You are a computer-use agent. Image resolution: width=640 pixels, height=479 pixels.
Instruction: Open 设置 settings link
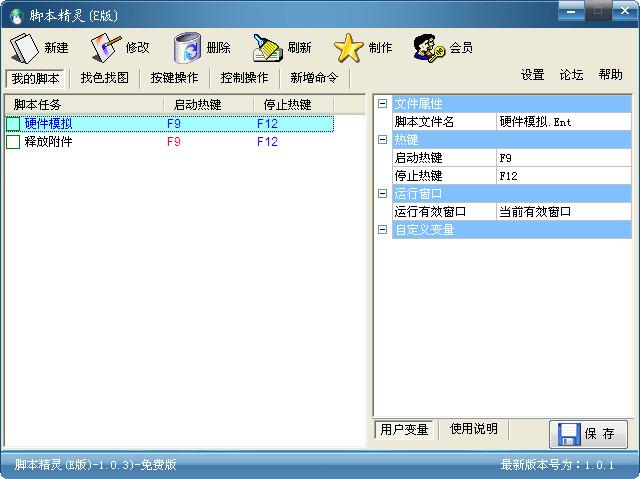click(533, 75)
